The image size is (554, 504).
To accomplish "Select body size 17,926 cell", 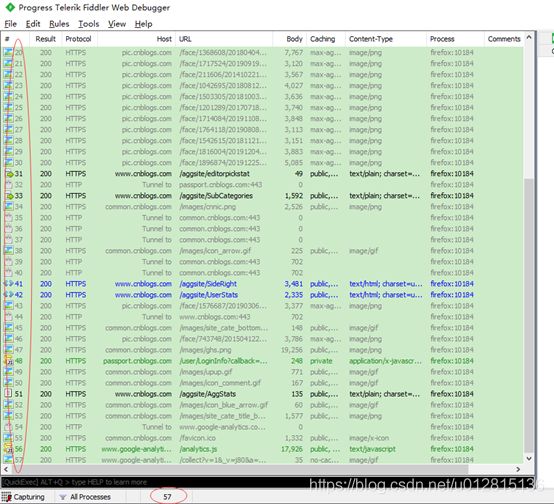I will tap(292, 449).
